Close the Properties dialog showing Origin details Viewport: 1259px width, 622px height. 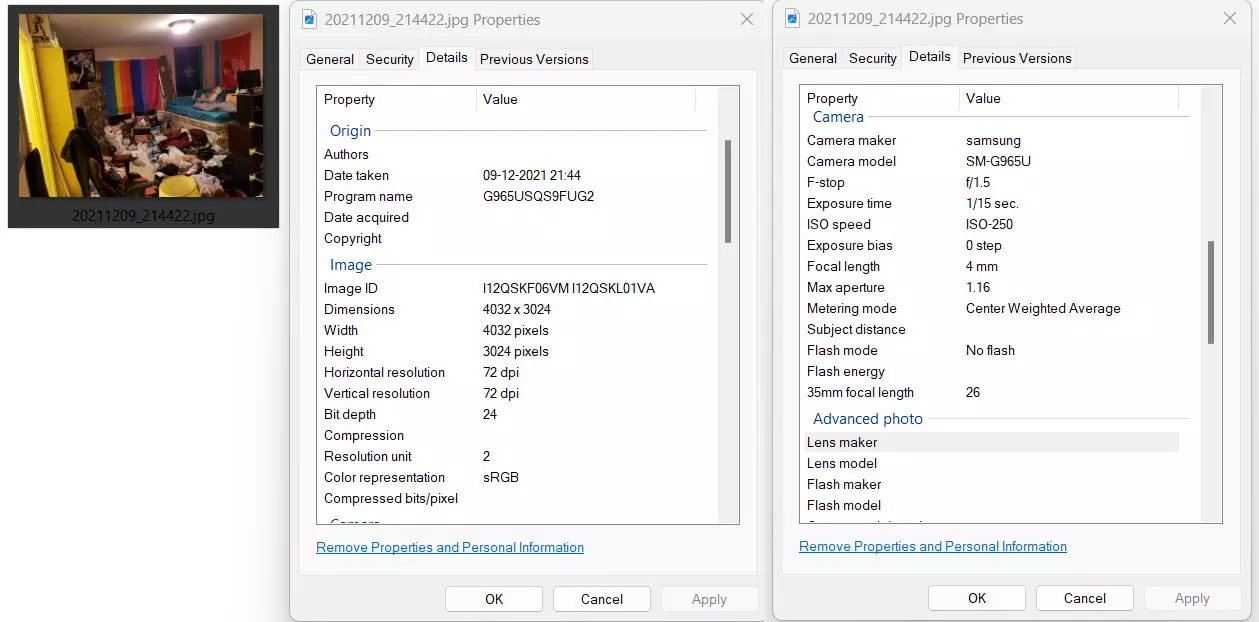[747, 19]
